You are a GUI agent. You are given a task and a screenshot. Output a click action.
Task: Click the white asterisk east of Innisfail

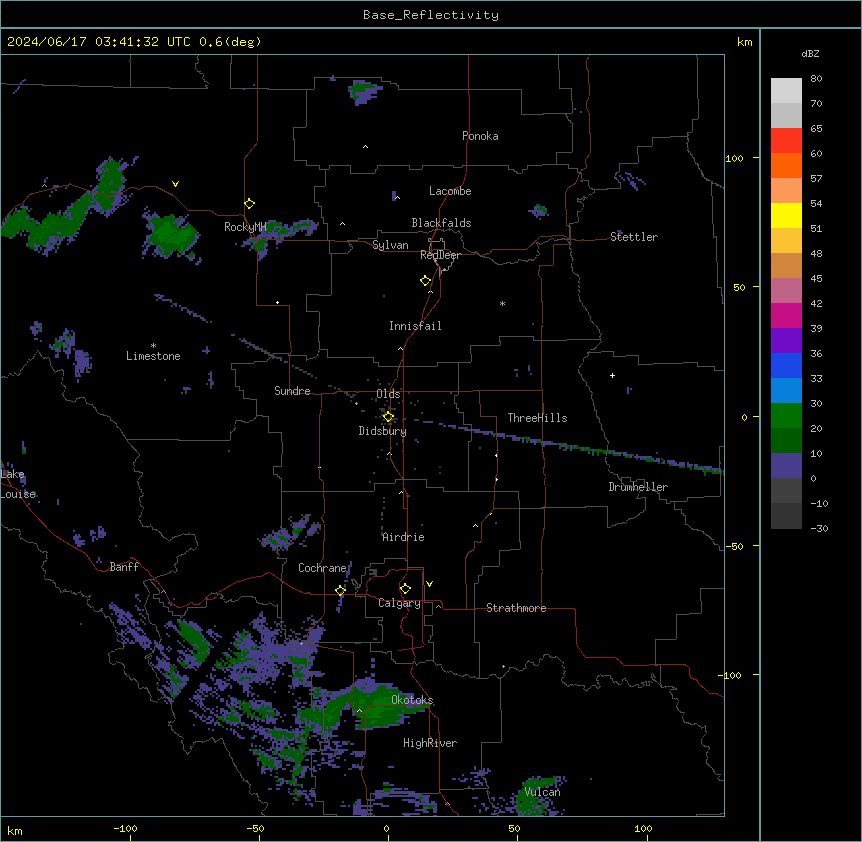coord(502,303)
